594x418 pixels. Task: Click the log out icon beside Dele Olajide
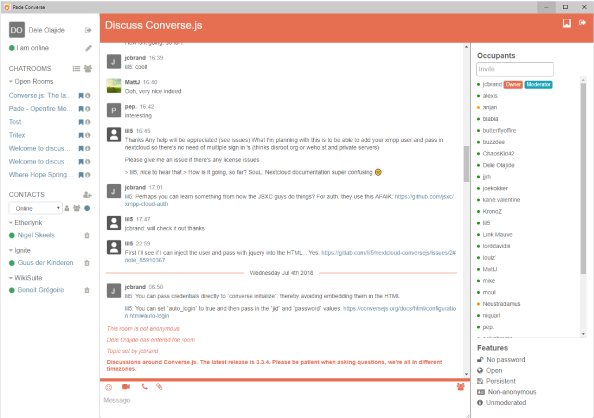tap(88, 30)
